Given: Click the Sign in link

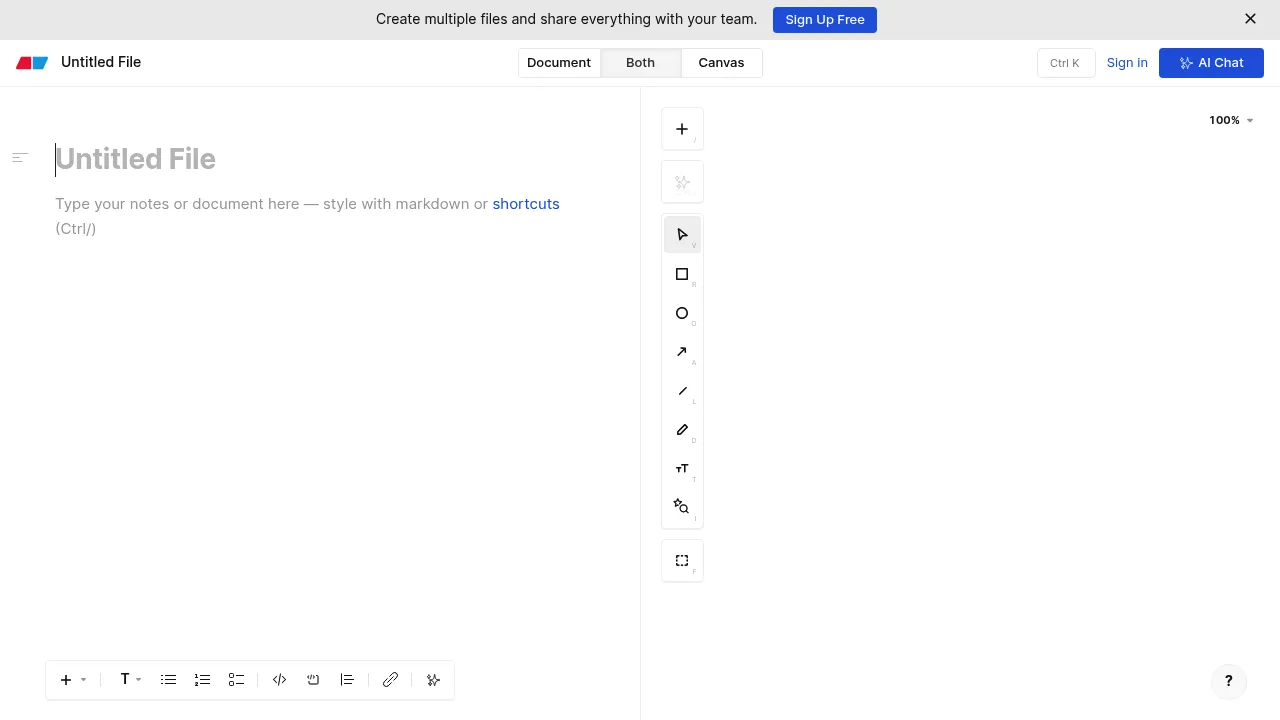Looking at the screenshot, I should coord(1127,63).
